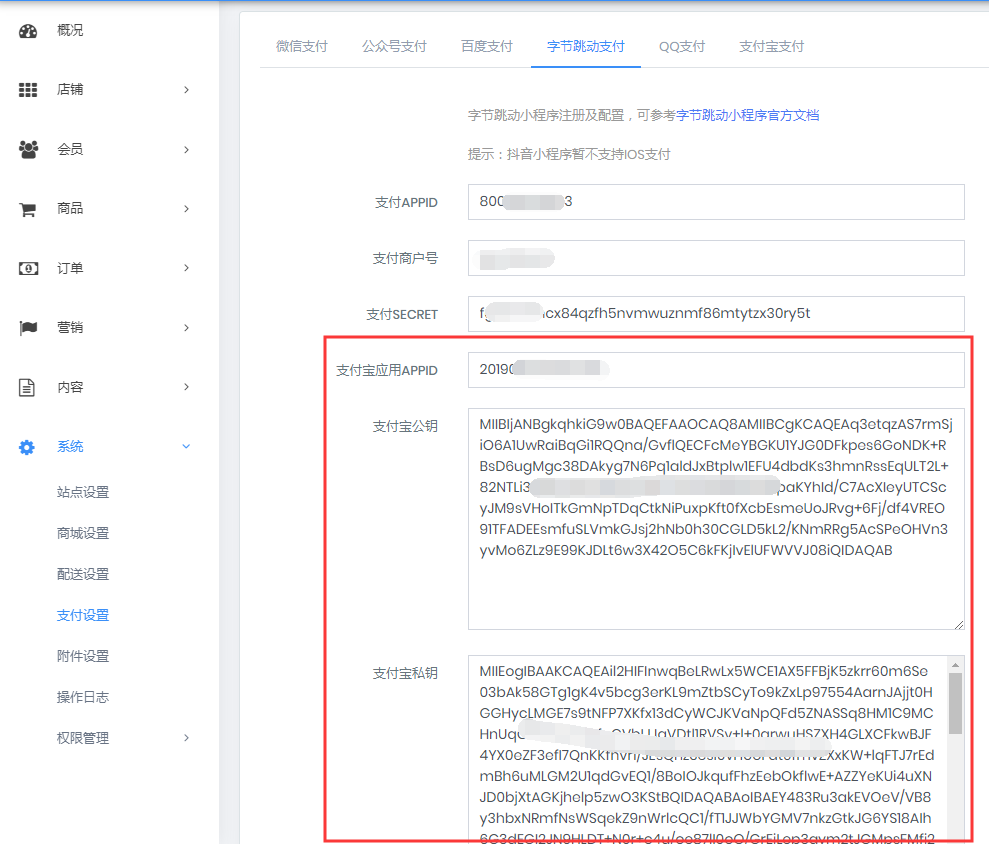The image size is (989, 844).
Task: Open 操作日志 in the sidebar
Action: point(83,697)
